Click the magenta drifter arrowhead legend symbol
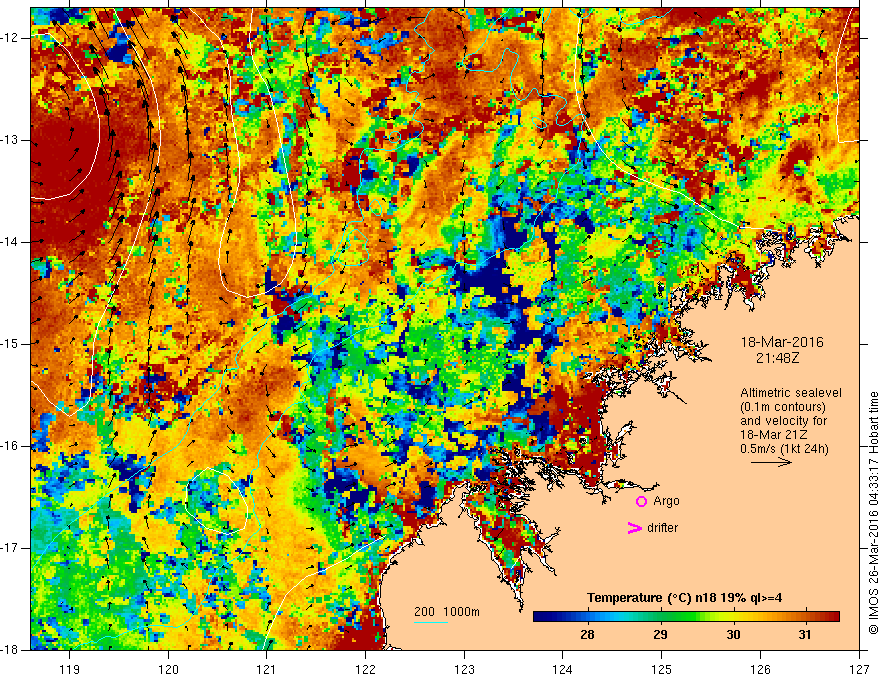The height and width of the screenshot is (680, 880). [x=635, y=528]
